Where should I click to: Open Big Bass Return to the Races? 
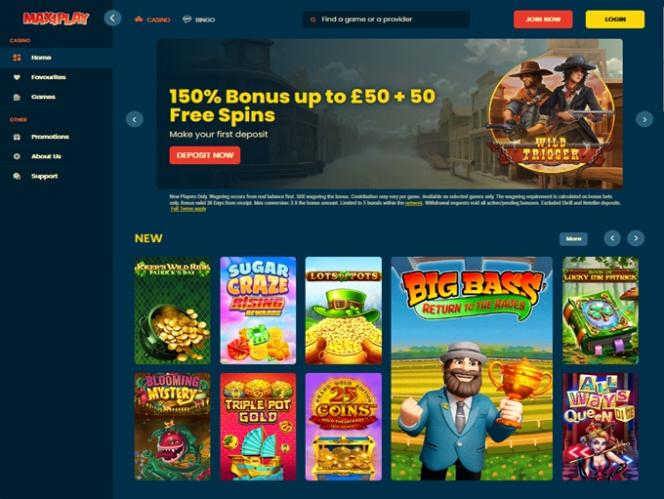pyautogui.click(x=472, y=369)
